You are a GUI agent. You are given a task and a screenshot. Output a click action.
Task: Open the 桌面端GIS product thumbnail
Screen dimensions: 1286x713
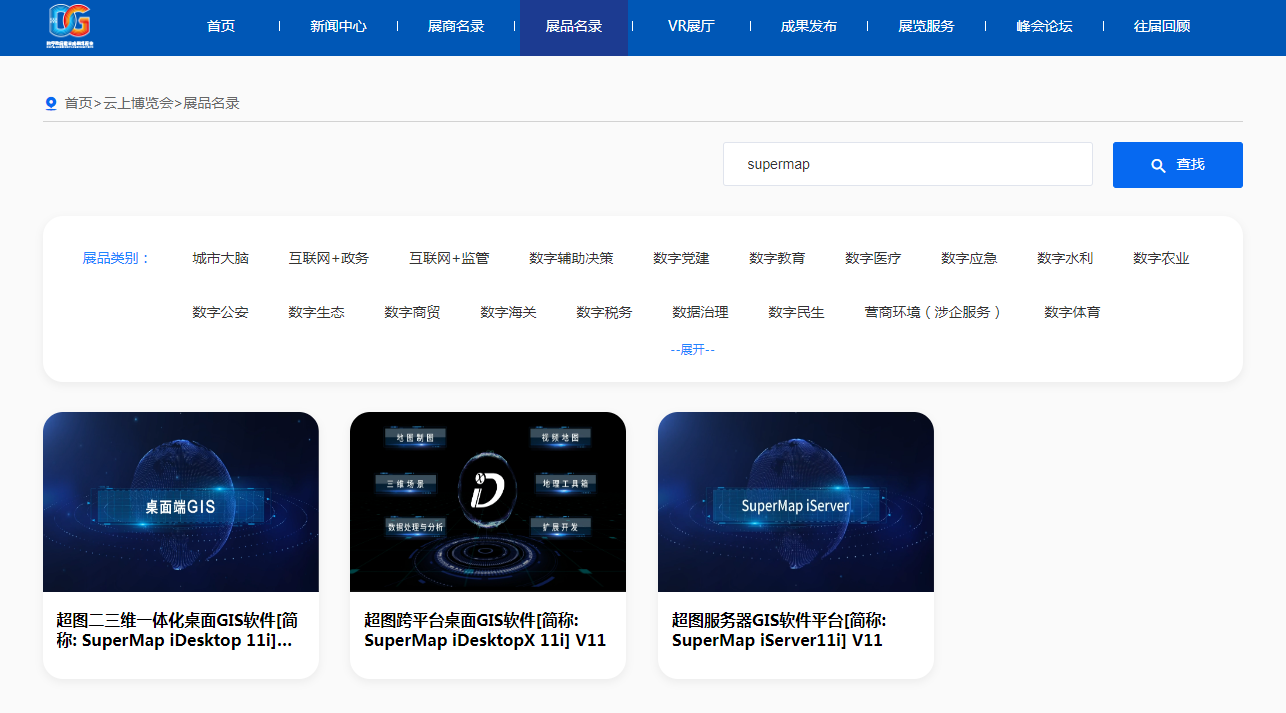point(181,502)
